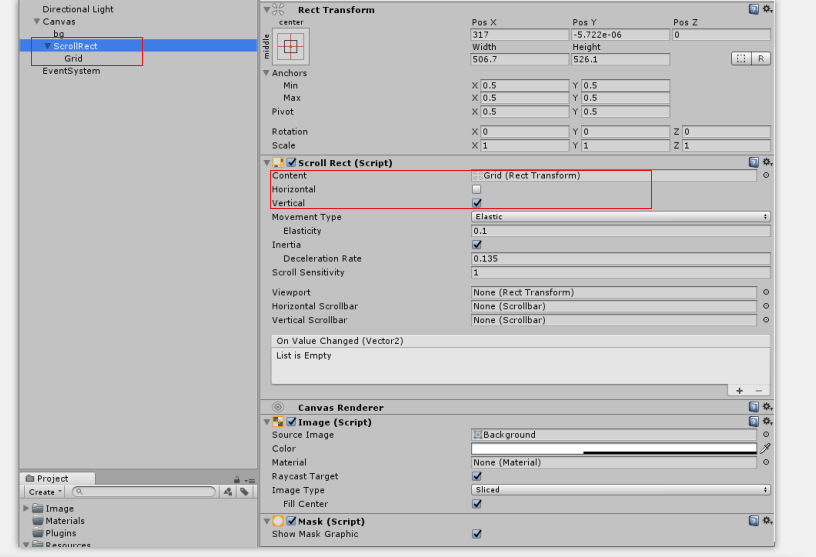Pick sprite for the Source Image field

click(766, 434)
